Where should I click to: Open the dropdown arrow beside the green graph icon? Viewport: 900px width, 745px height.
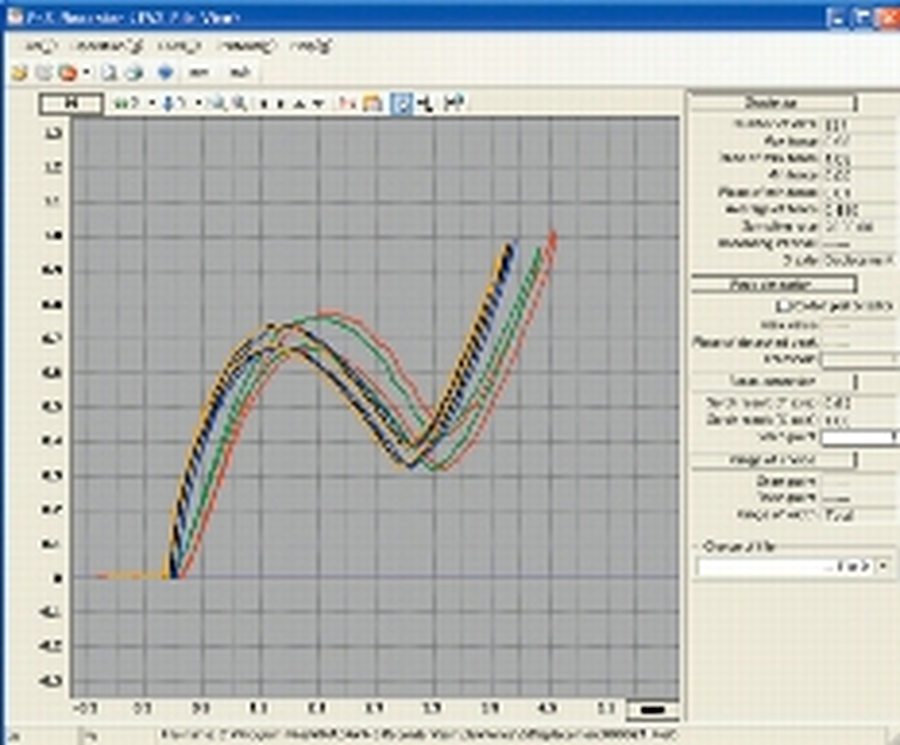point(151,103)
